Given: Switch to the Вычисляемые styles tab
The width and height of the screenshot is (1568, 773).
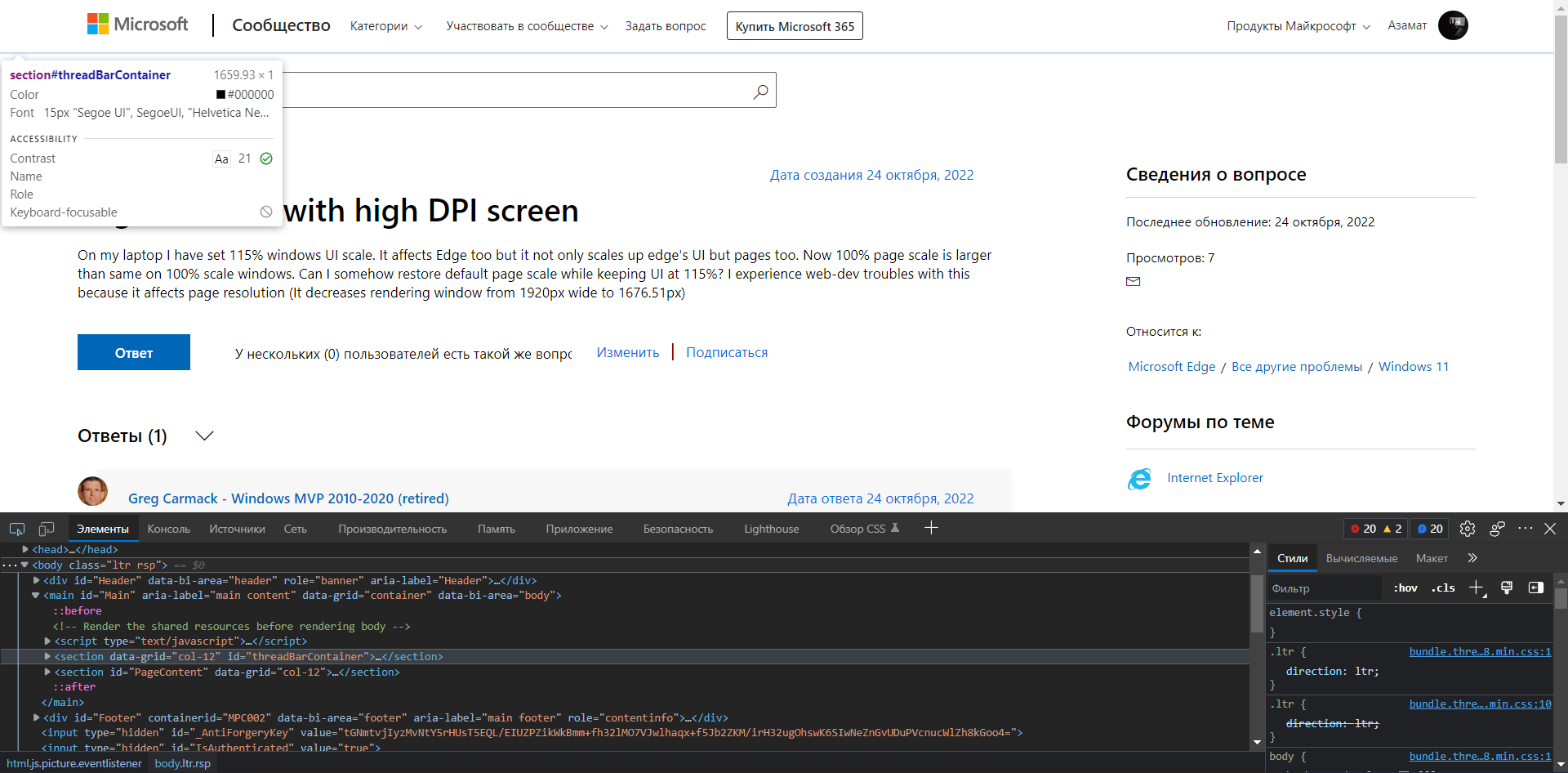Looking at the screenshot, I should pyautogui.click(x=1361, y=558).
